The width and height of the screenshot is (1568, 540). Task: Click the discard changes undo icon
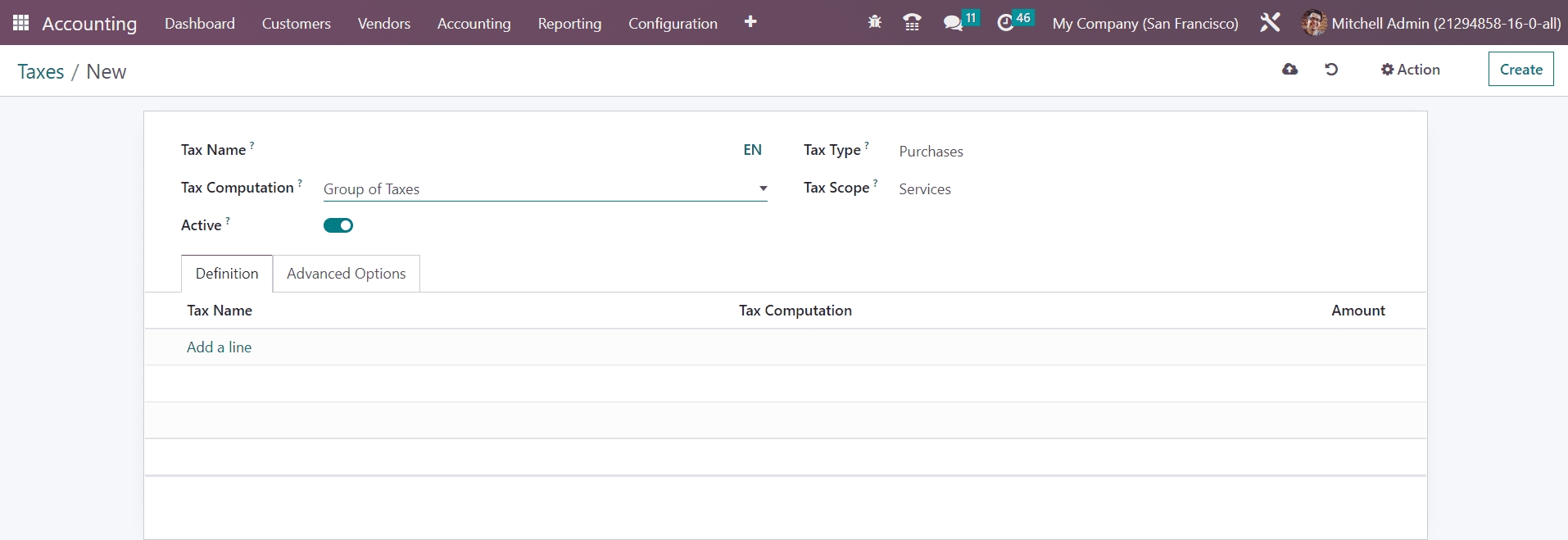pyautogui.click(x=1331, y=70)
